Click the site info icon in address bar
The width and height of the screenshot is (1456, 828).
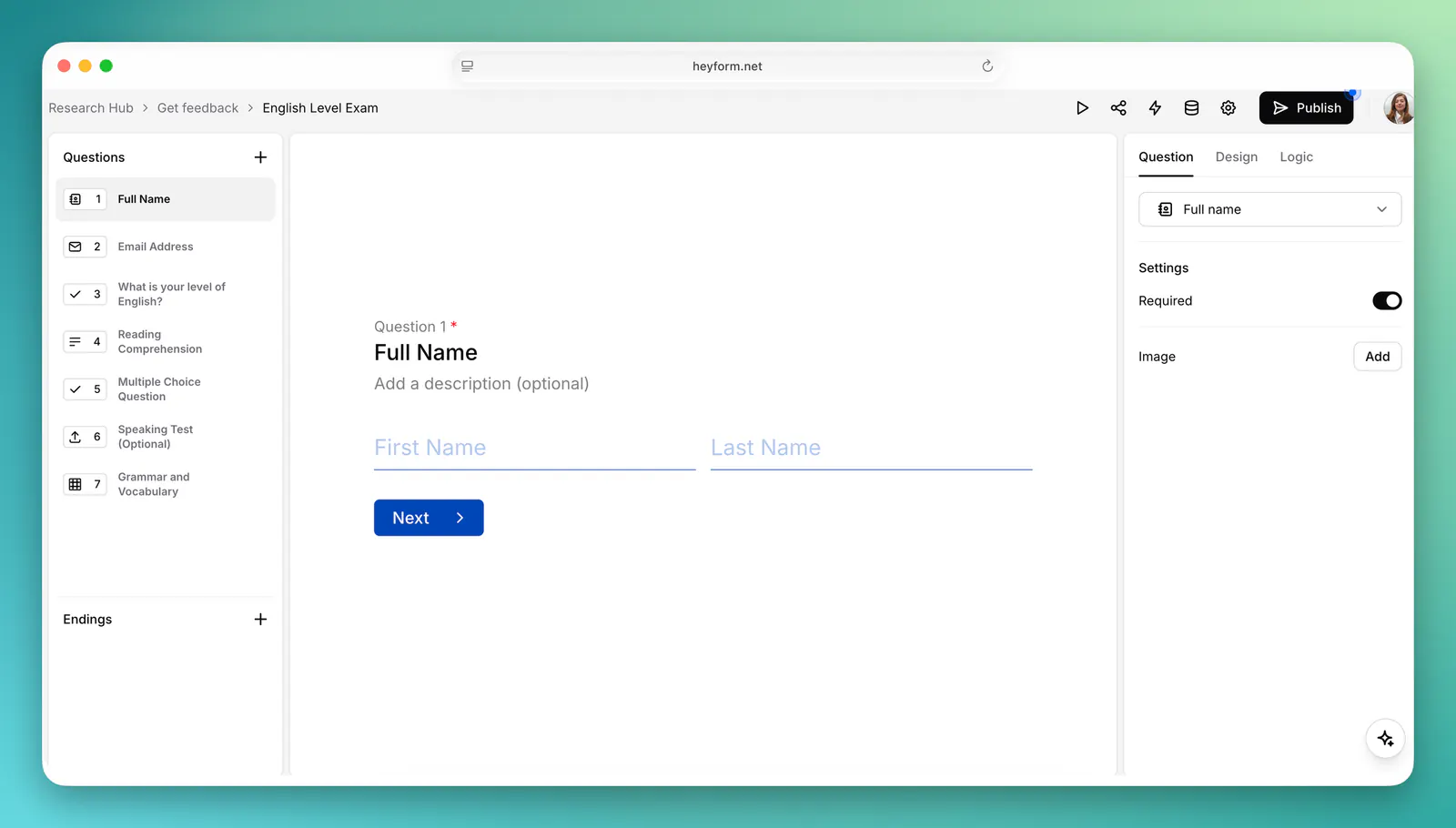tap(467, 66)
